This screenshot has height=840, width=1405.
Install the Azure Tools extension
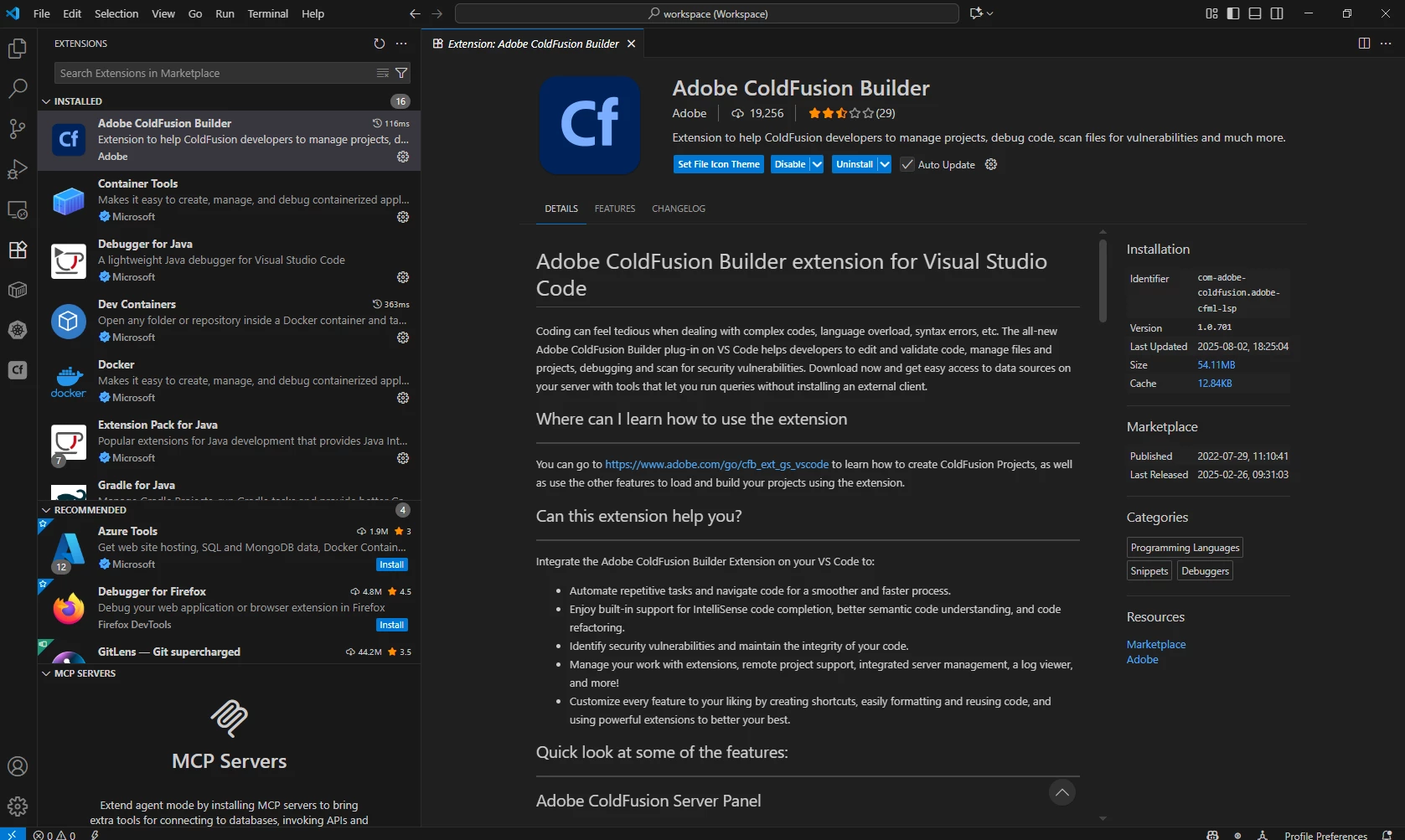coord(392,564)
